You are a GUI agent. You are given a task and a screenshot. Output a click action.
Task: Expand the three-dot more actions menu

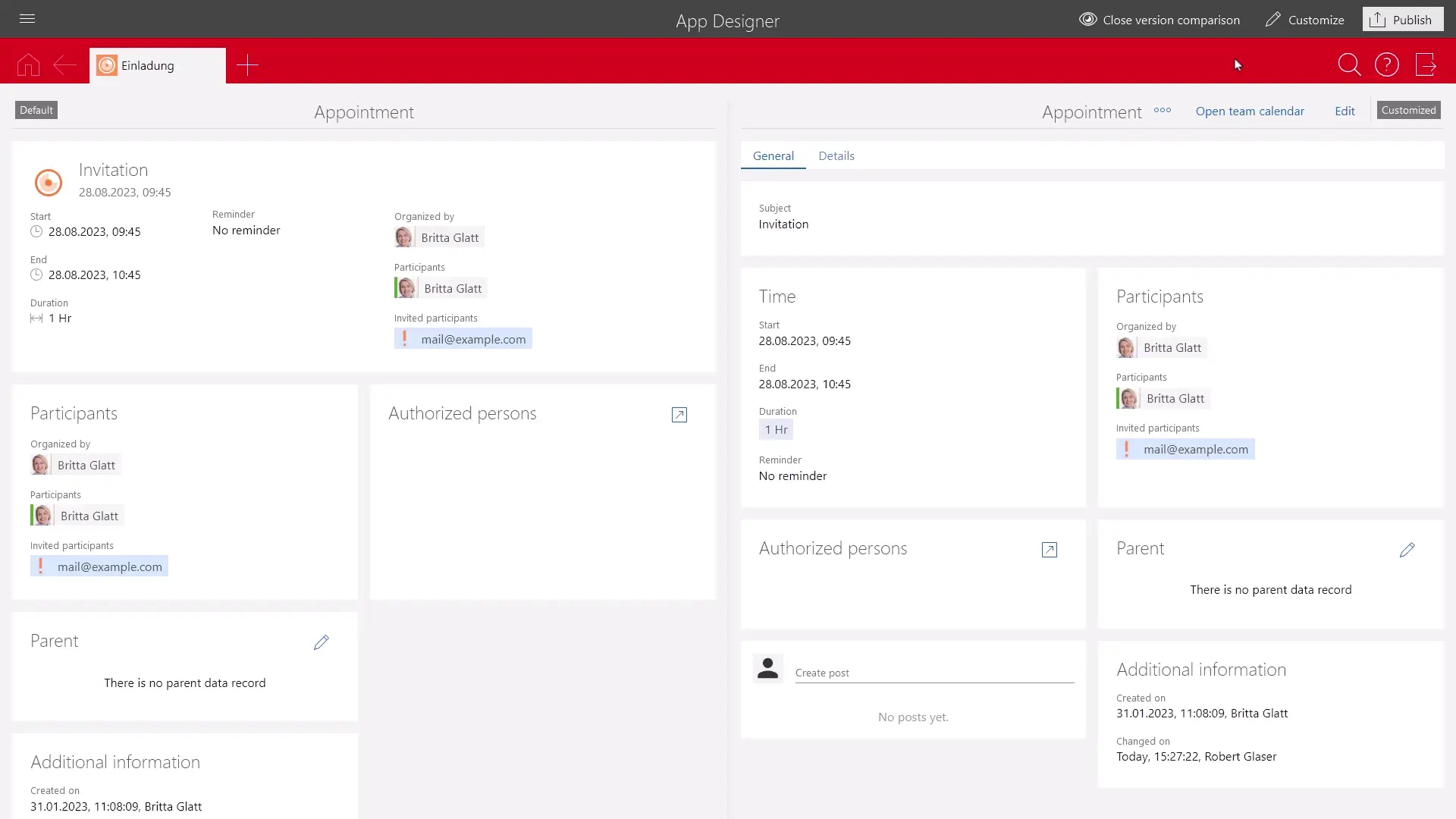point(1163,111)
